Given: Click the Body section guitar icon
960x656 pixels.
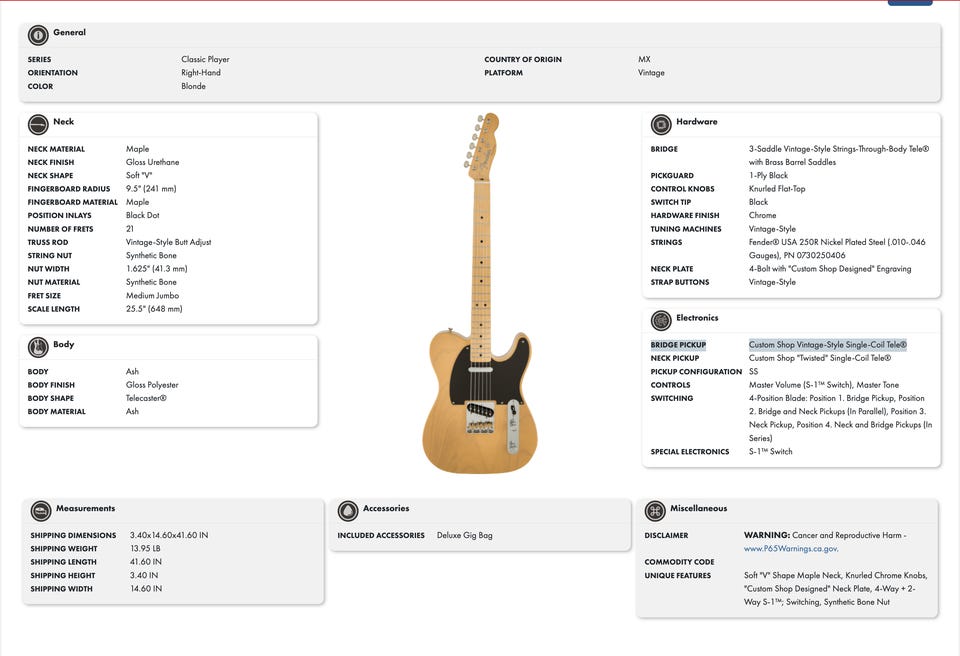Looking at the screenshot, I should coord(38,347).
